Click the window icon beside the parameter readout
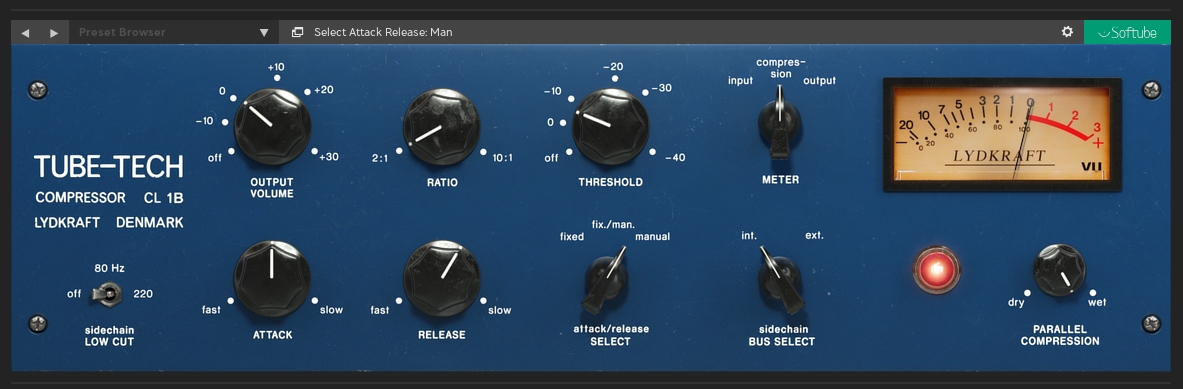 (297, 32)
